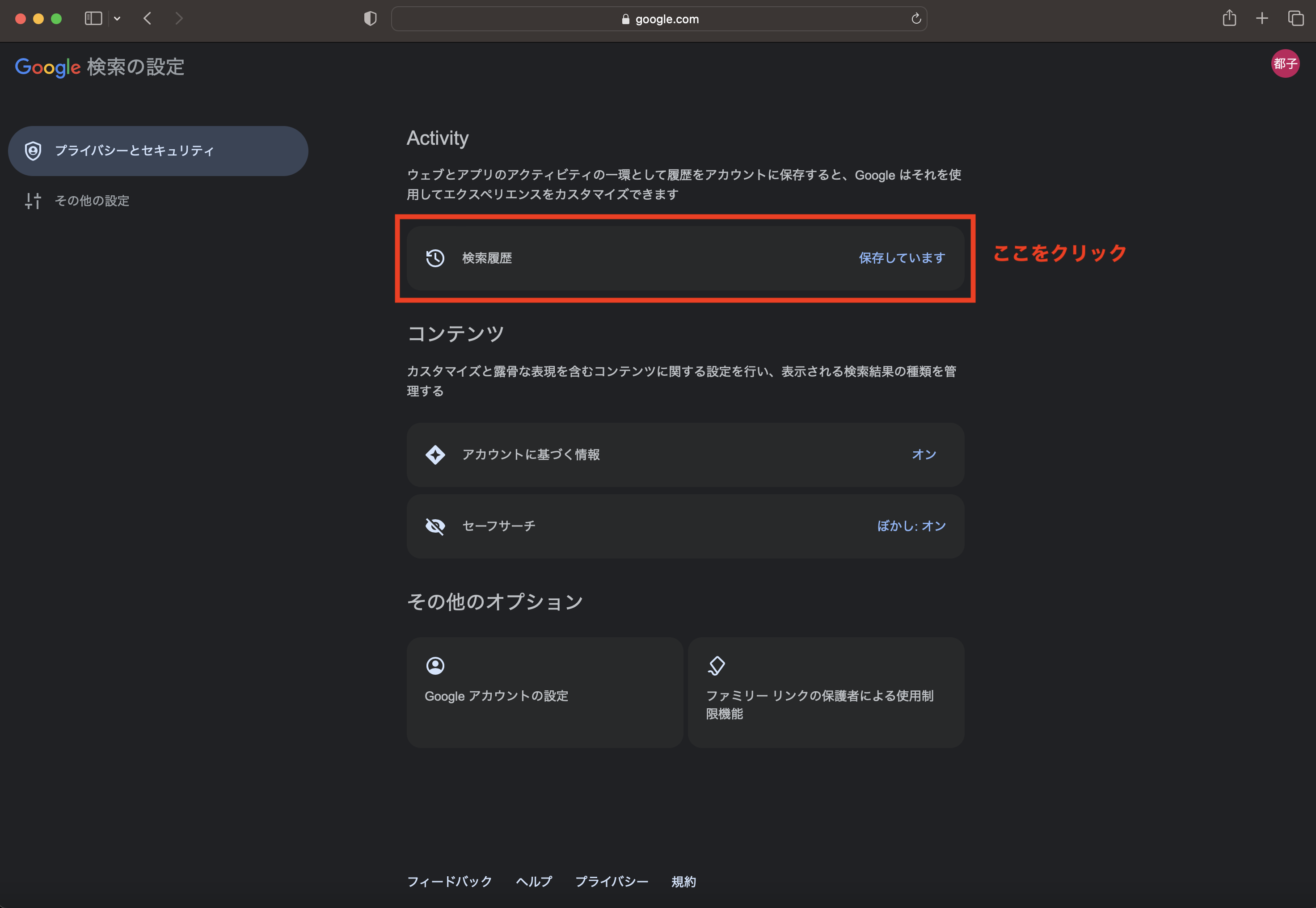Open the 都子 account avatar
The width and height of the screenshot is (1316, 908).
(1285, 64)
